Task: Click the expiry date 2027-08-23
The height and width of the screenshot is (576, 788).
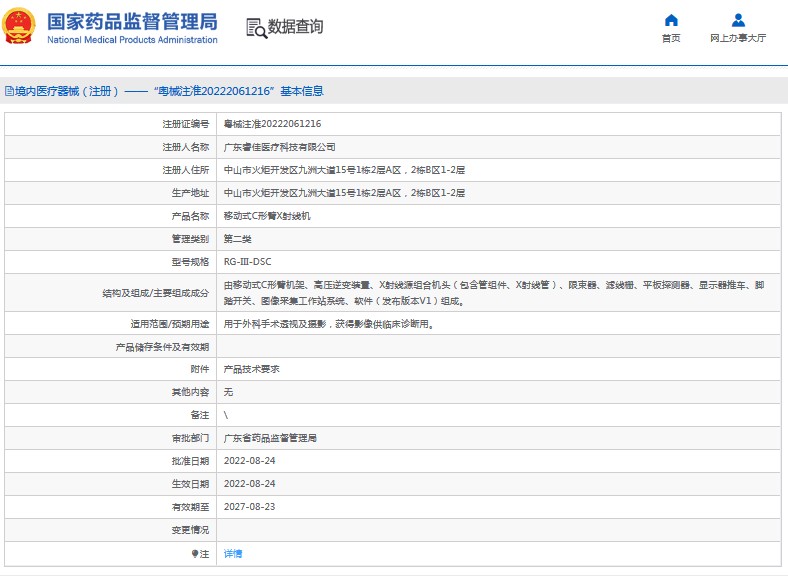Action: [249, 507]
